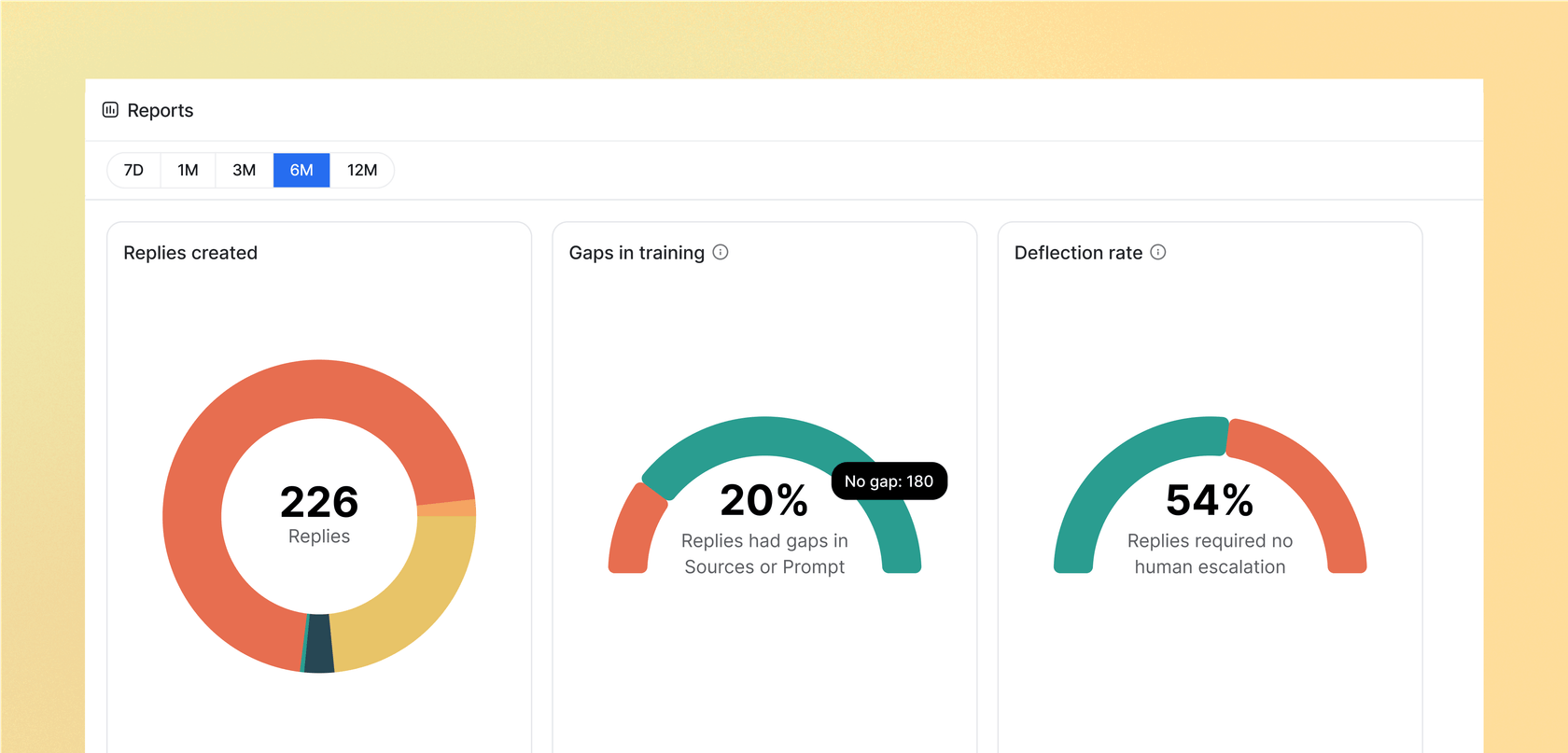Click the red arc in Gaps in training gauge
The width and height of the screenshot is (1568, 753).
pyautogui.click(x=632, y=532)
